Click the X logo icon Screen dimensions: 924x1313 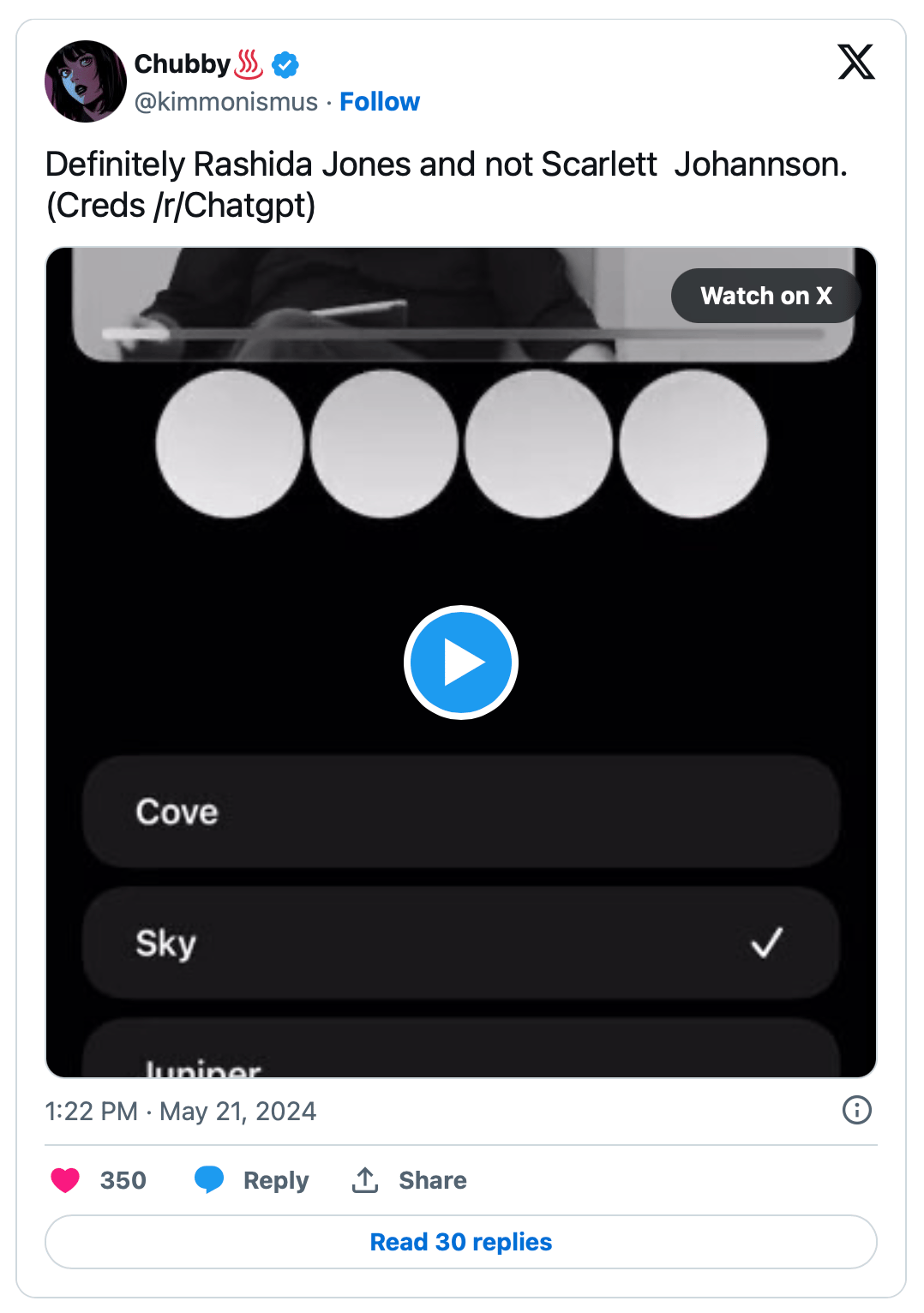pyautogui.click(x=855, y=62)
